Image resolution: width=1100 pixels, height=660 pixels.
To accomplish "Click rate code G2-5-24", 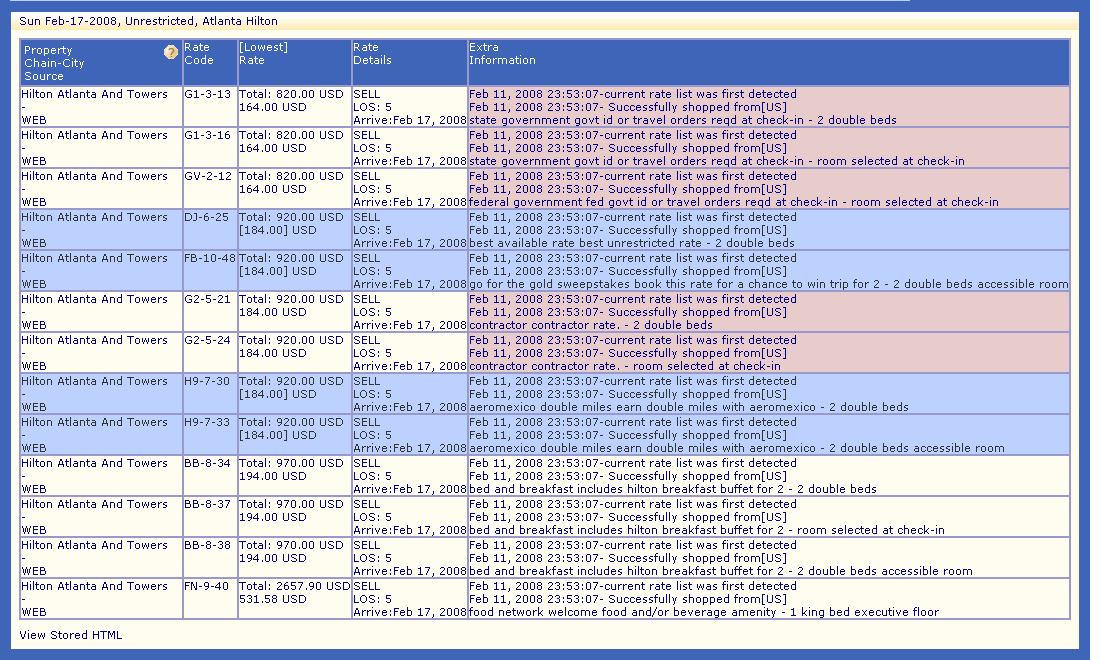I will coord(208,340).
